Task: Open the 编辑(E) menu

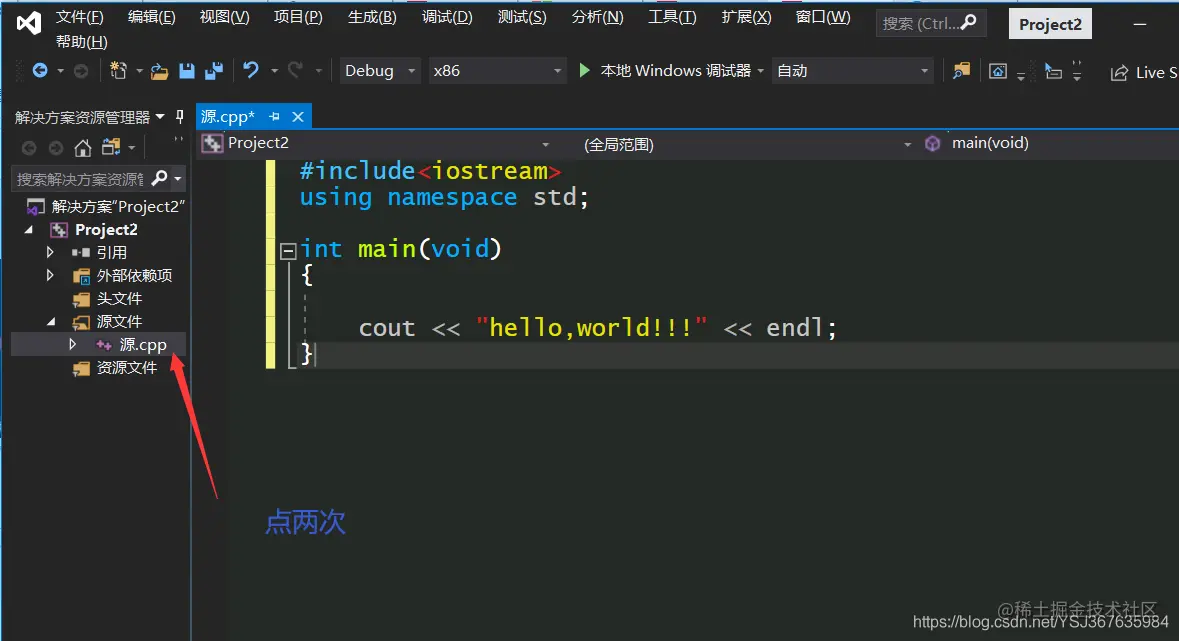Action: [151, 17]
